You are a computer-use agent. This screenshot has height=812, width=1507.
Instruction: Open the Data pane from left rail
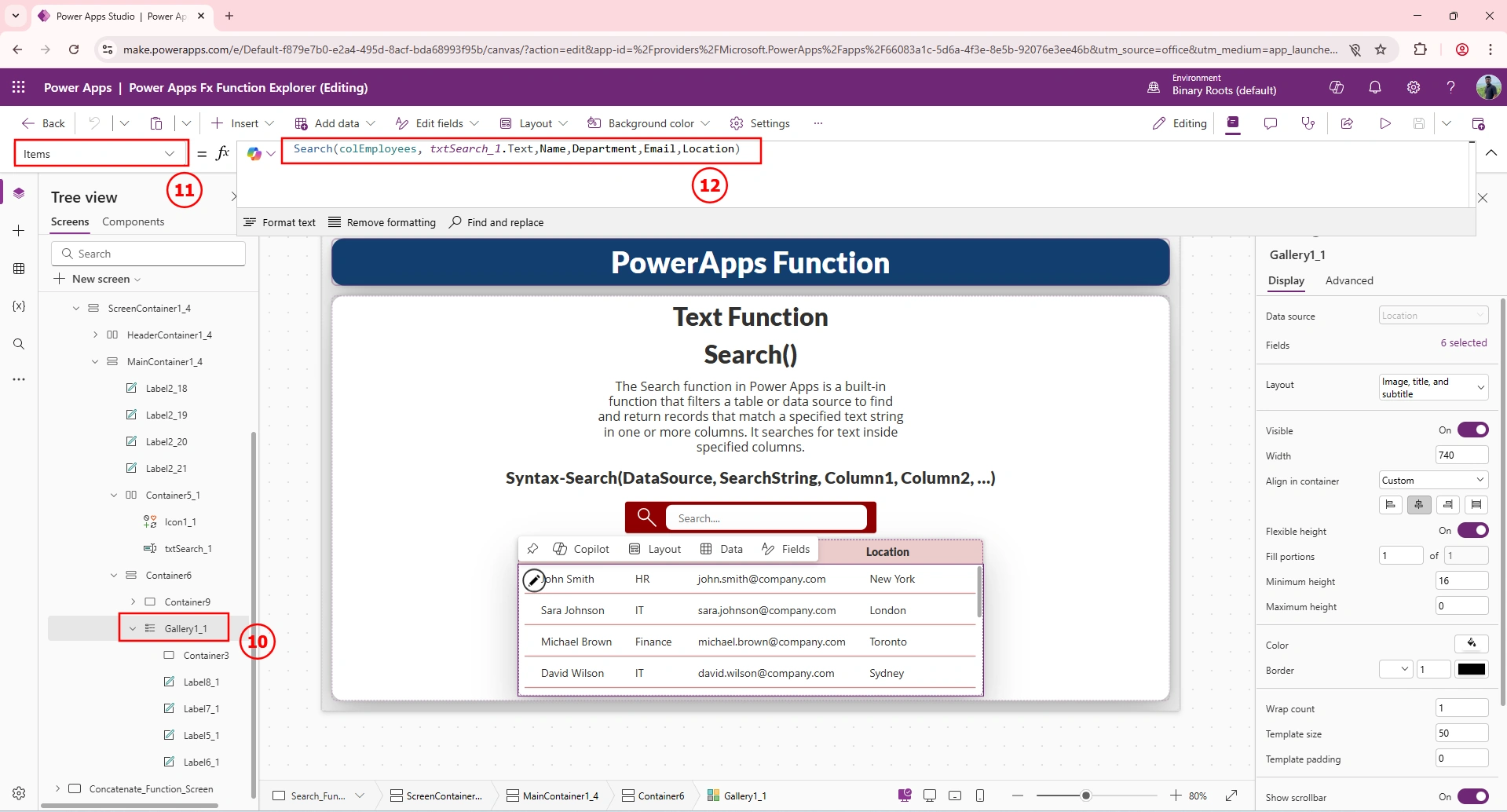tap(19, 269)
